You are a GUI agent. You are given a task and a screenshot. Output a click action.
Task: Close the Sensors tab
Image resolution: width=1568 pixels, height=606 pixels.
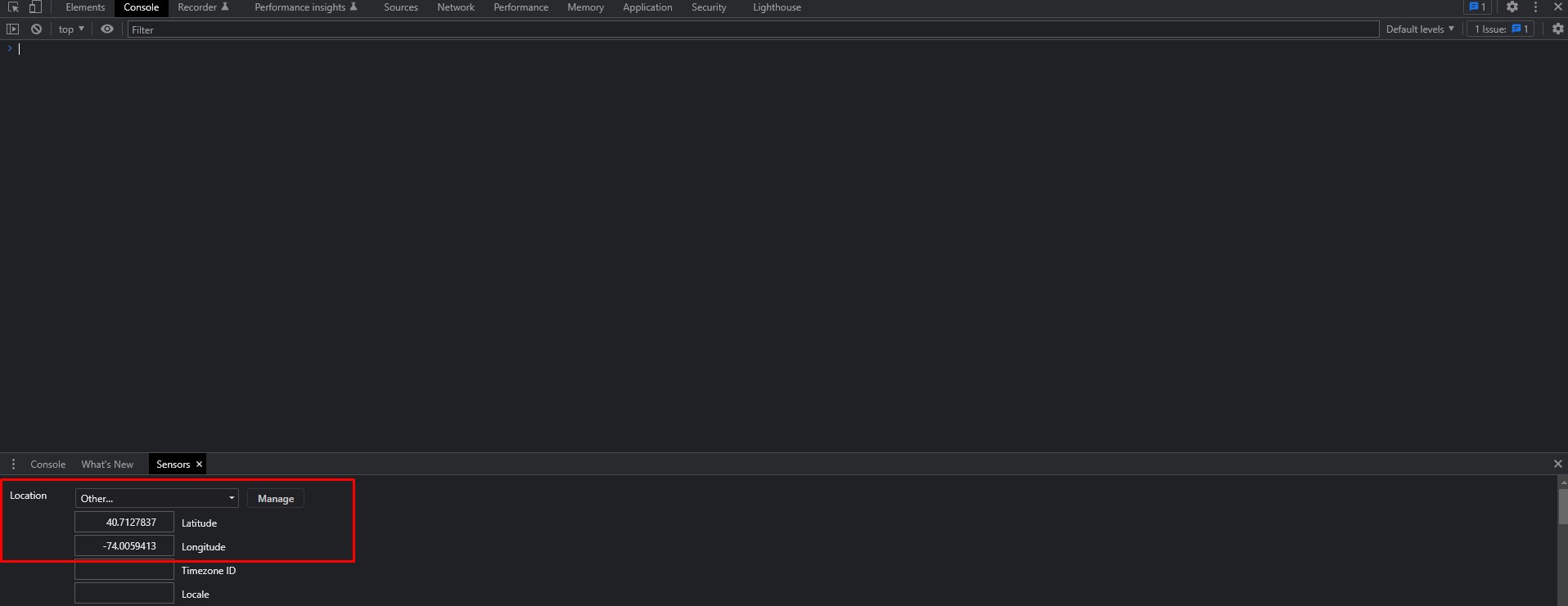pos(199,464)
